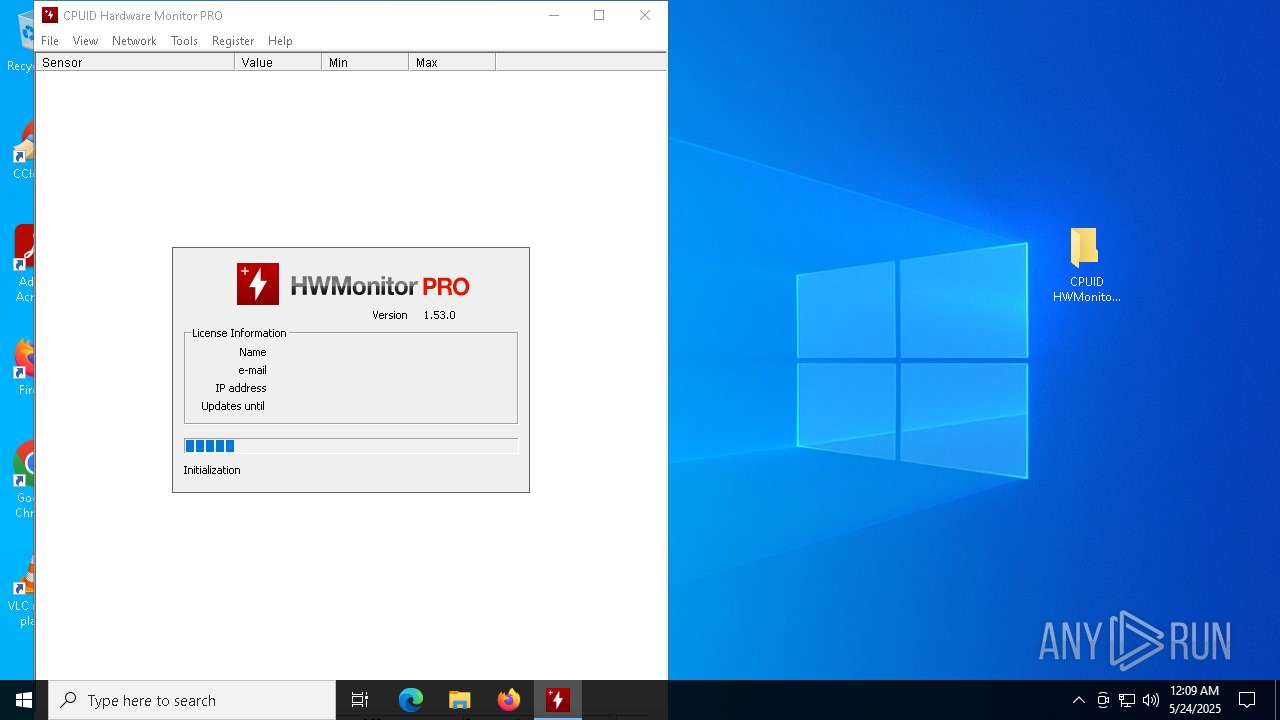The width and height of the screenshot is (1280, 720).
Task: Click the Updates until label
Action: coord(233,406)
